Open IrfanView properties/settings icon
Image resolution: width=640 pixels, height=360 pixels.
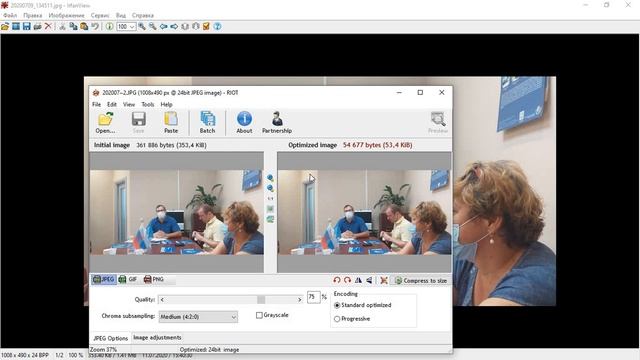[x=206, y=27]
